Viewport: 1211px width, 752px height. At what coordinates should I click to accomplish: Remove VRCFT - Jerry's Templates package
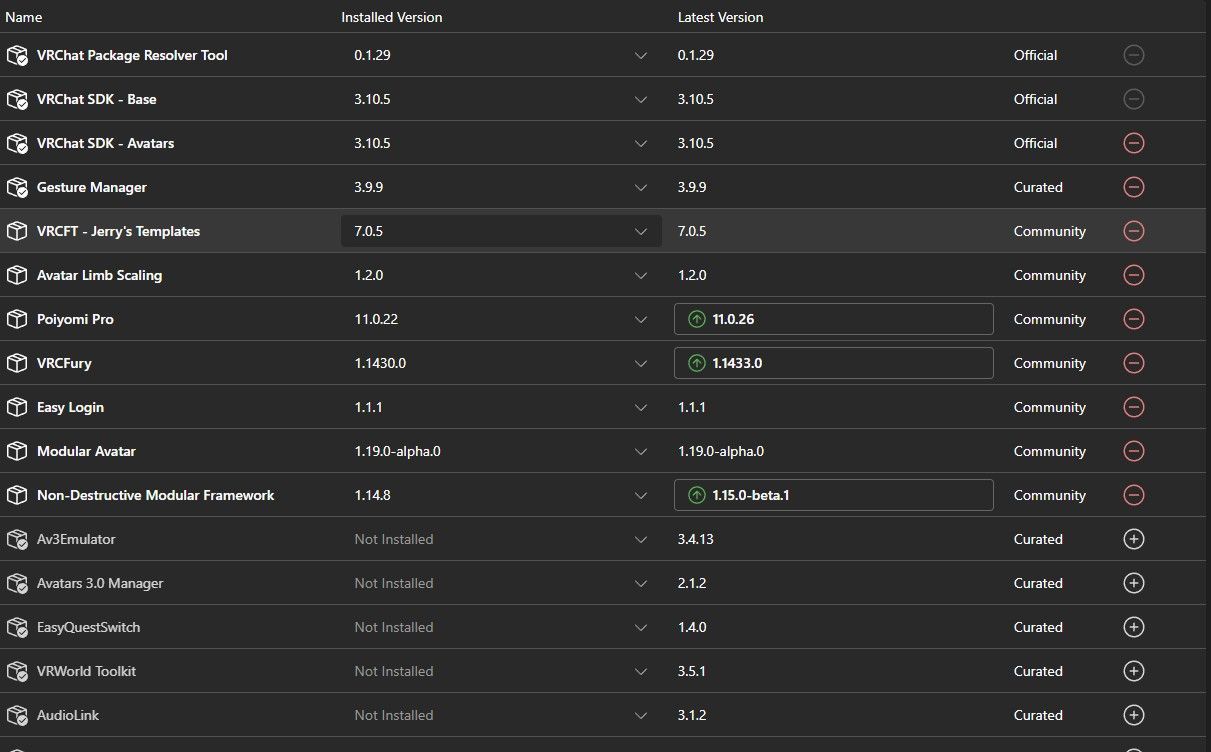(x=1133, y=231)
